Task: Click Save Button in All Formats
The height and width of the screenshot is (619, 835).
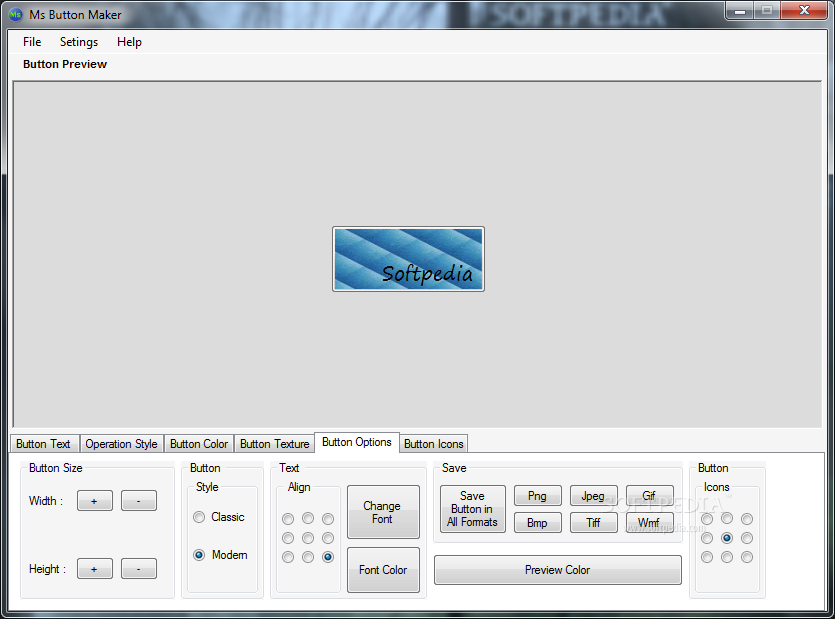Action: coord(473,509)
